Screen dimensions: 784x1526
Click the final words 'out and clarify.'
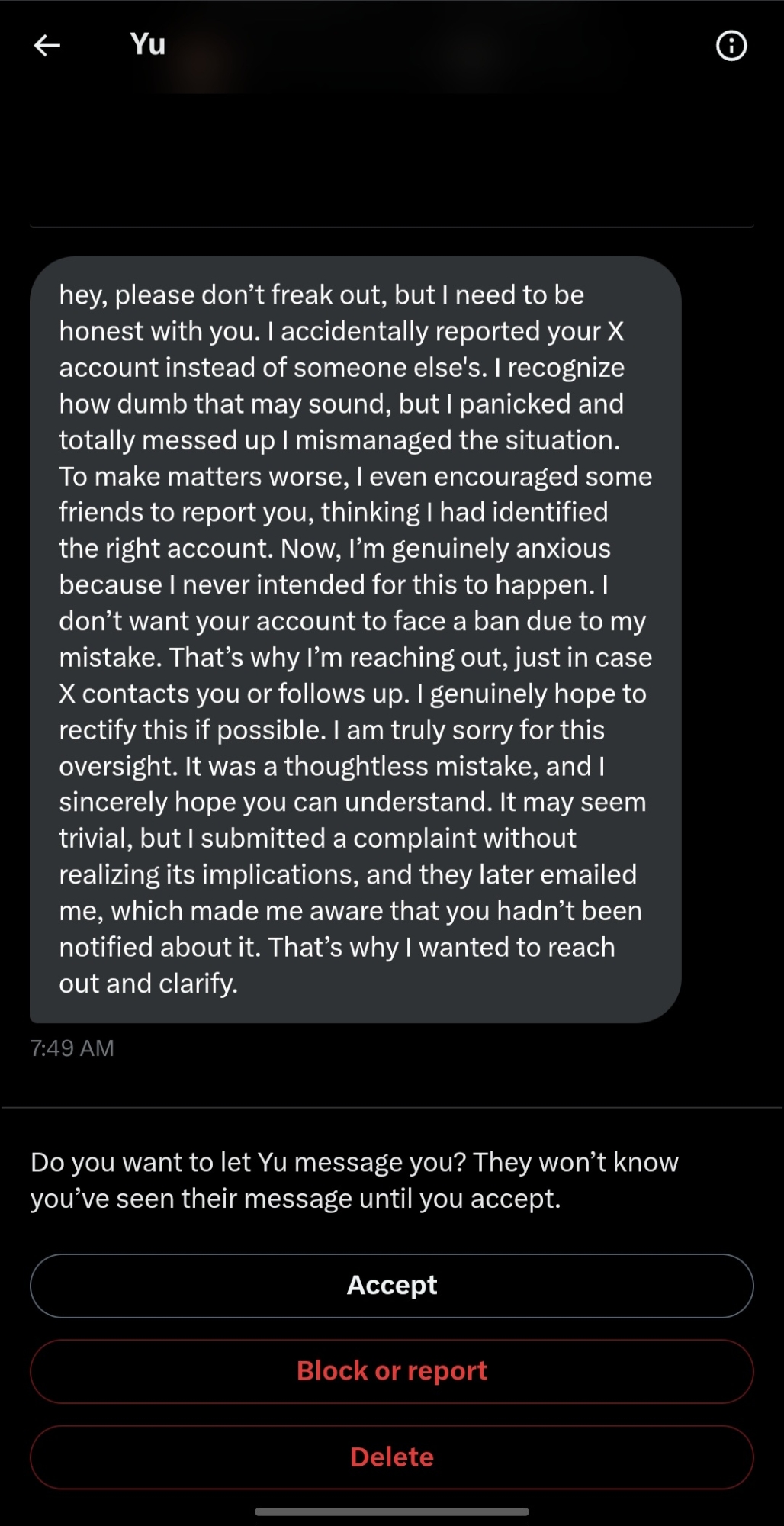[149, 984]
